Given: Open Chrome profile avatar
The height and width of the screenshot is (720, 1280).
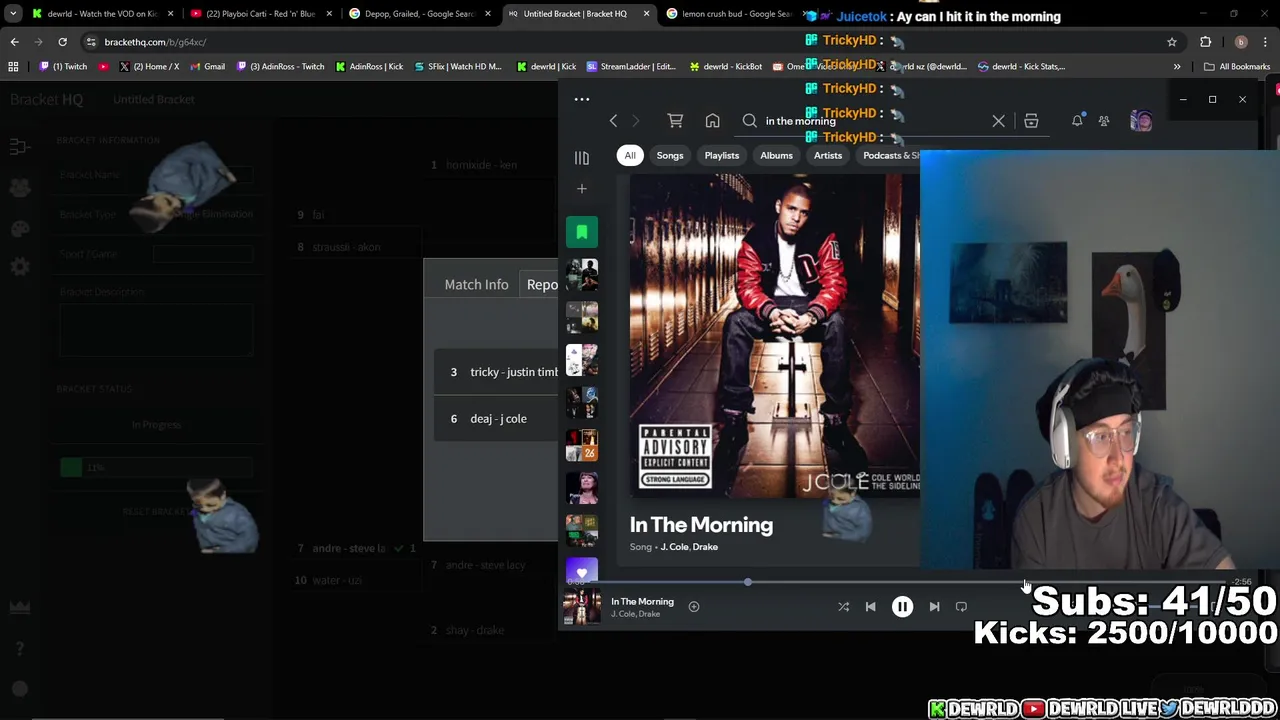Looking at the screenshot, I should pos(1241,42).
